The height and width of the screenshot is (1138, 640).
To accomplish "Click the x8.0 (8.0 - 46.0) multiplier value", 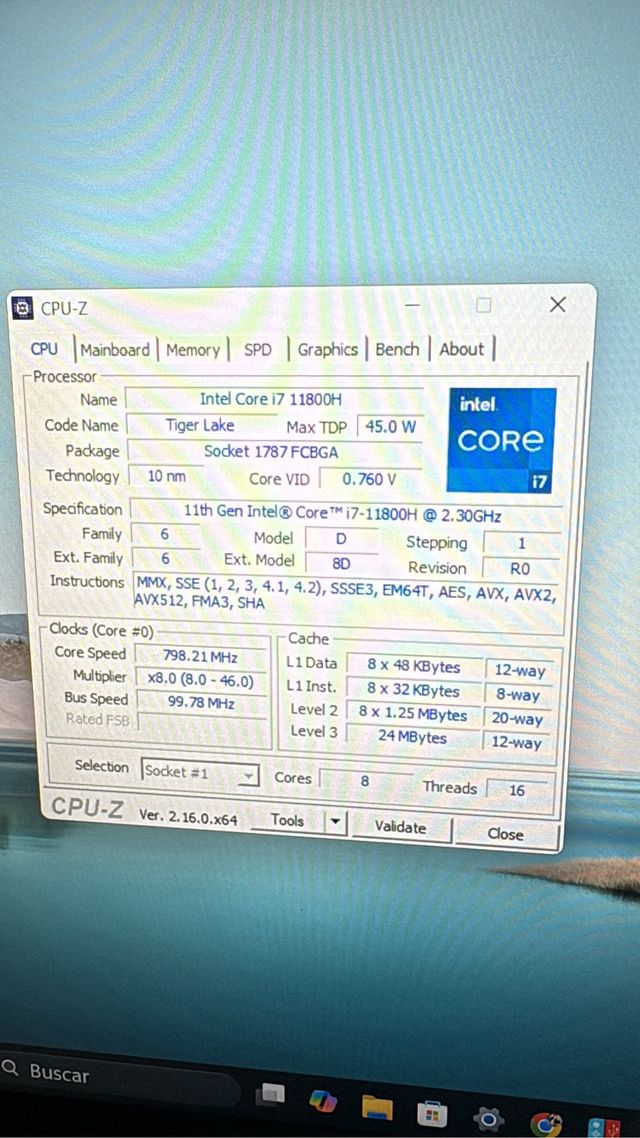I will point(200,680).
